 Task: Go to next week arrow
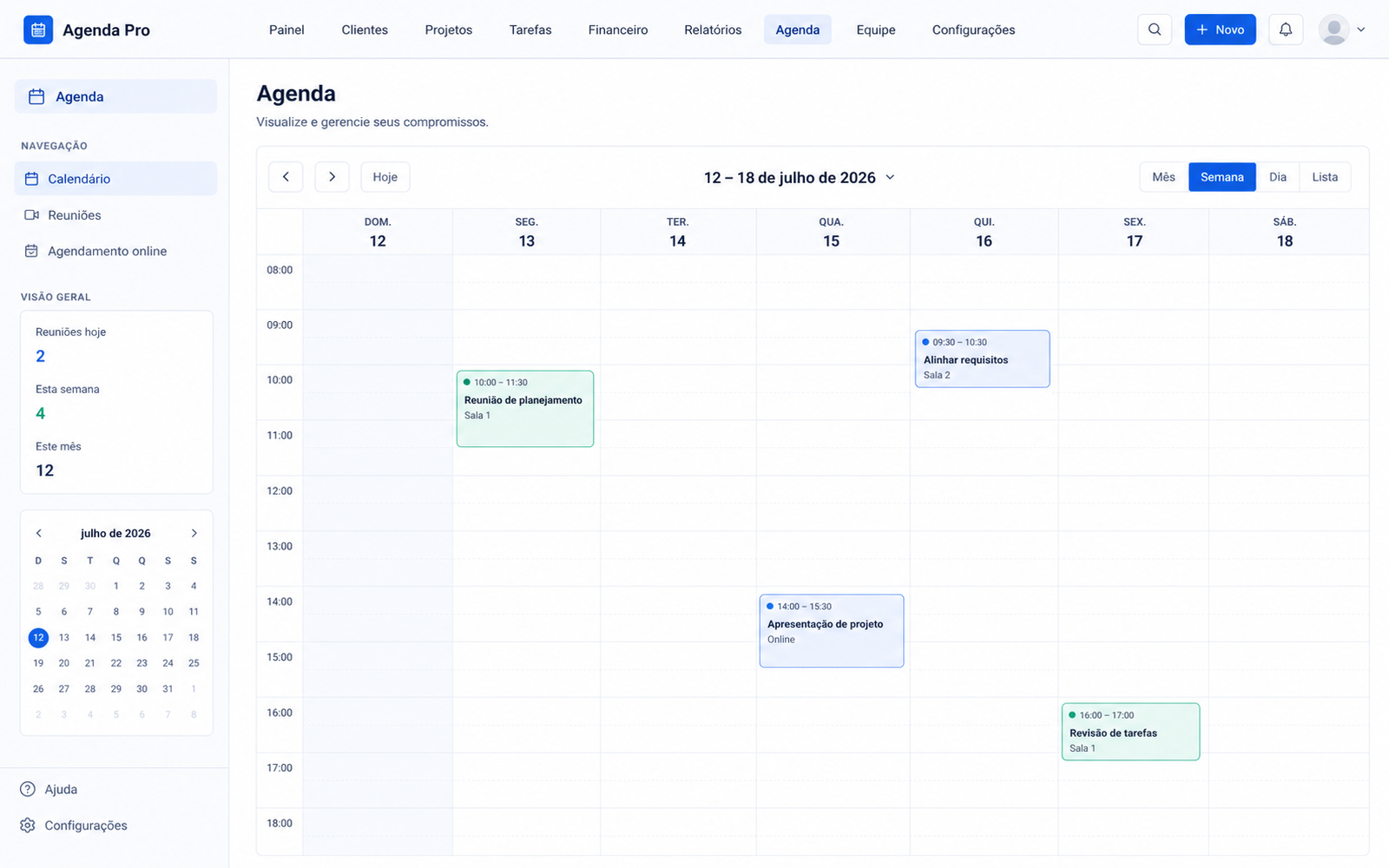[x=332, y=177]
